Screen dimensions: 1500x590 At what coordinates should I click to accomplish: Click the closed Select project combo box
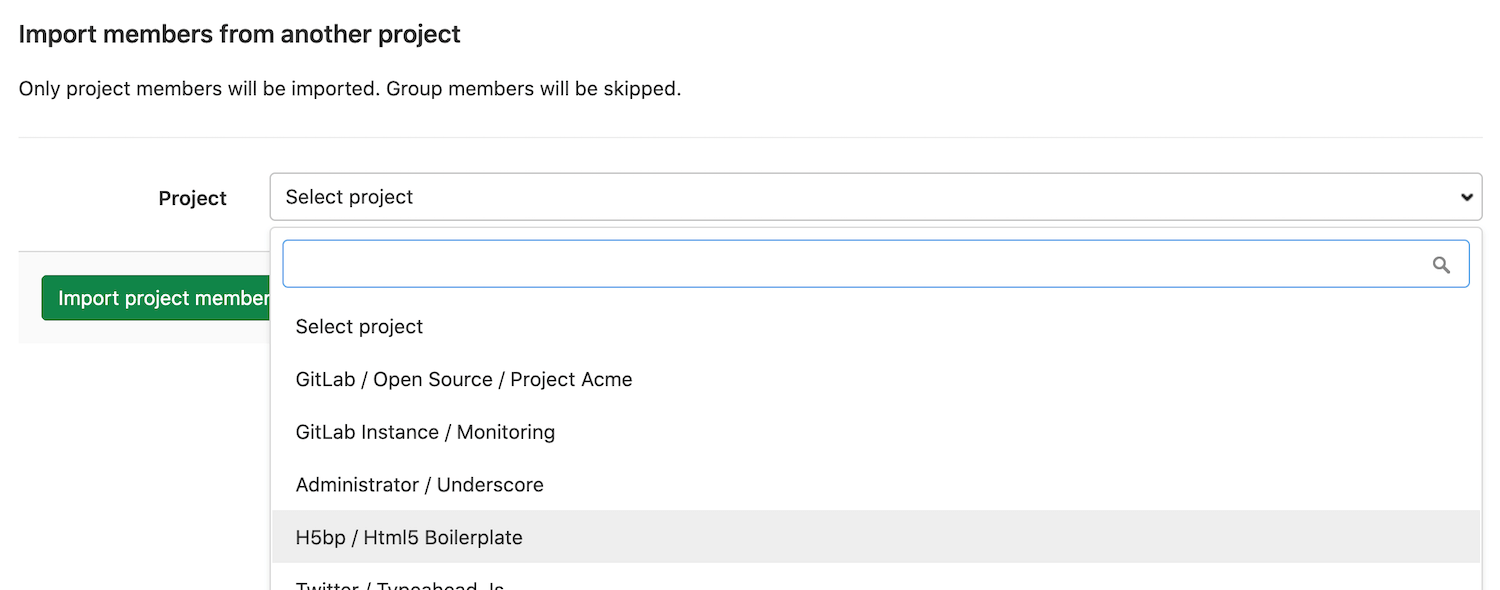tap(875, 197)
